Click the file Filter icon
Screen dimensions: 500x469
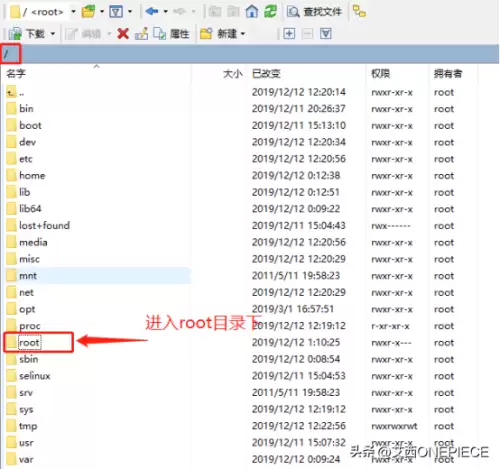point(116,12)
